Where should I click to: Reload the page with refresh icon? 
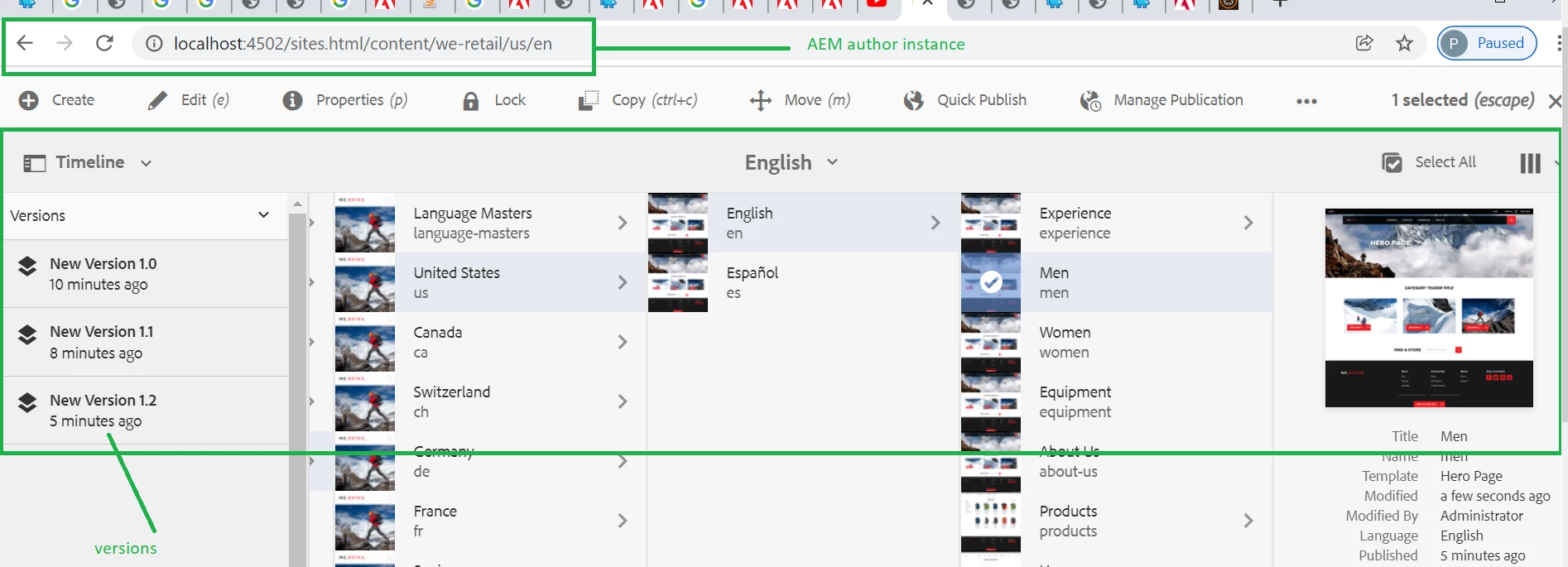click(104, 43)
